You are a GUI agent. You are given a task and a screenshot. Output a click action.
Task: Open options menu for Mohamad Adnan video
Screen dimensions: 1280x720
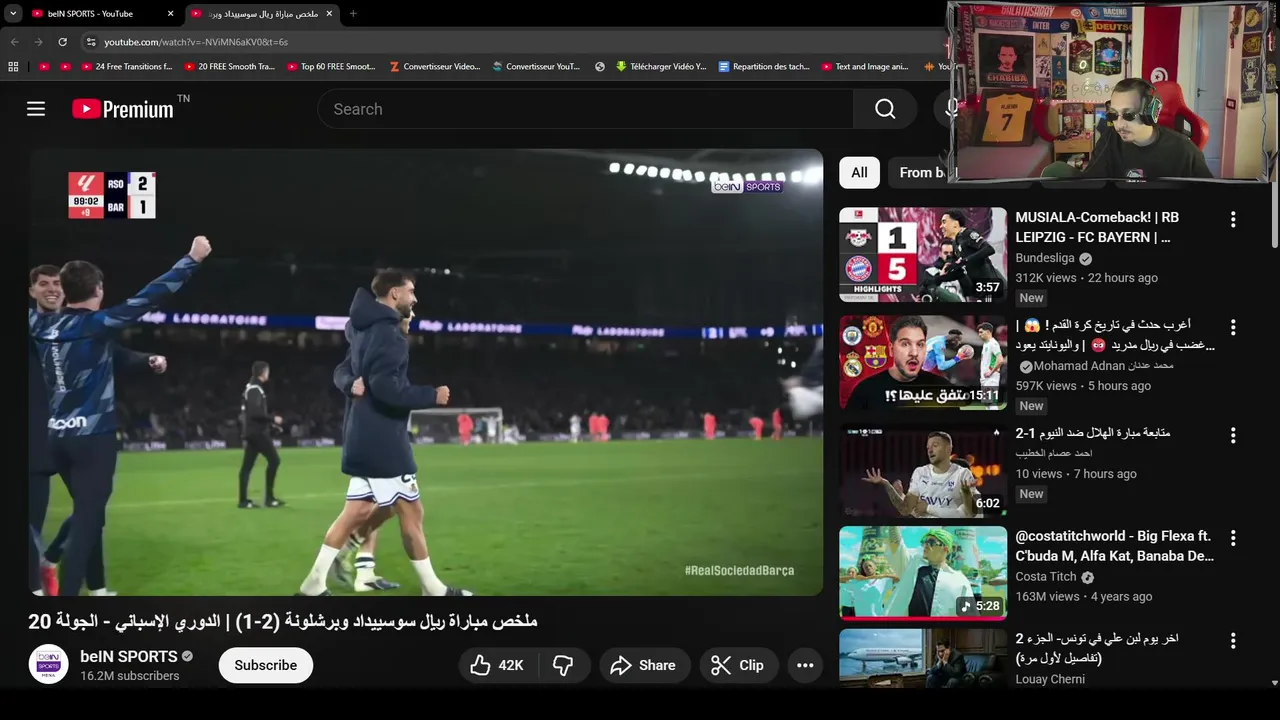pyautogui.click(x=1233, y=327)
